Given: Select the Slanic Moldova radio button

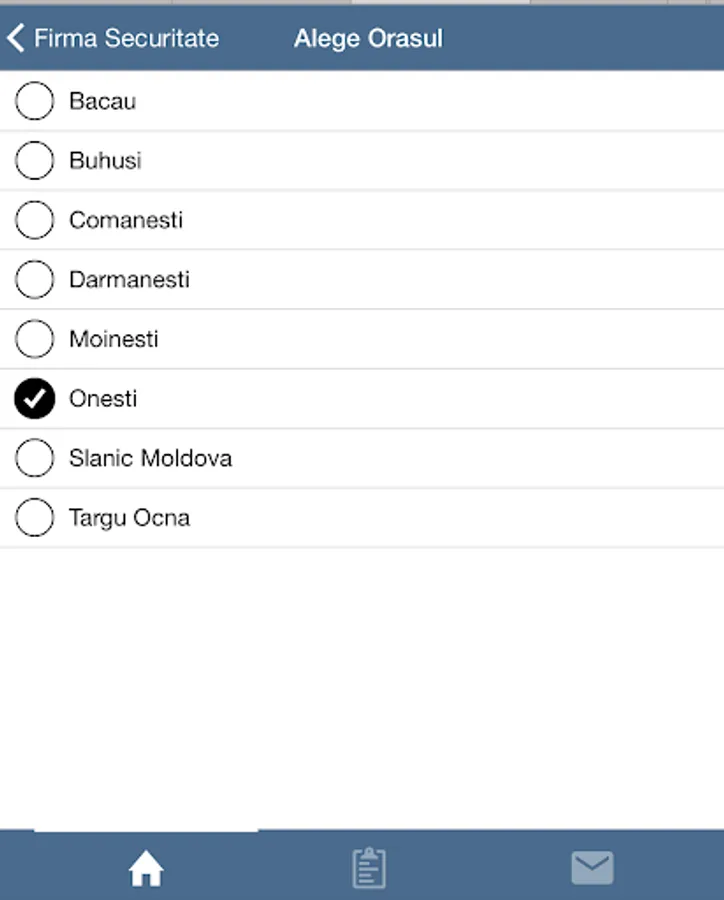Looking at the screenshot, I should [34, 458].
